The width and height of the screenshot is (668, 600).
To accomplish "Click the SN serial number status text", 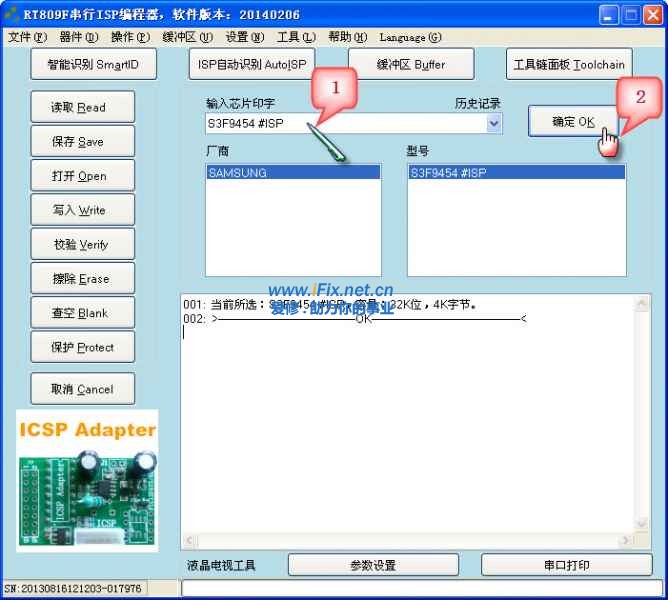I will point(72,589).
